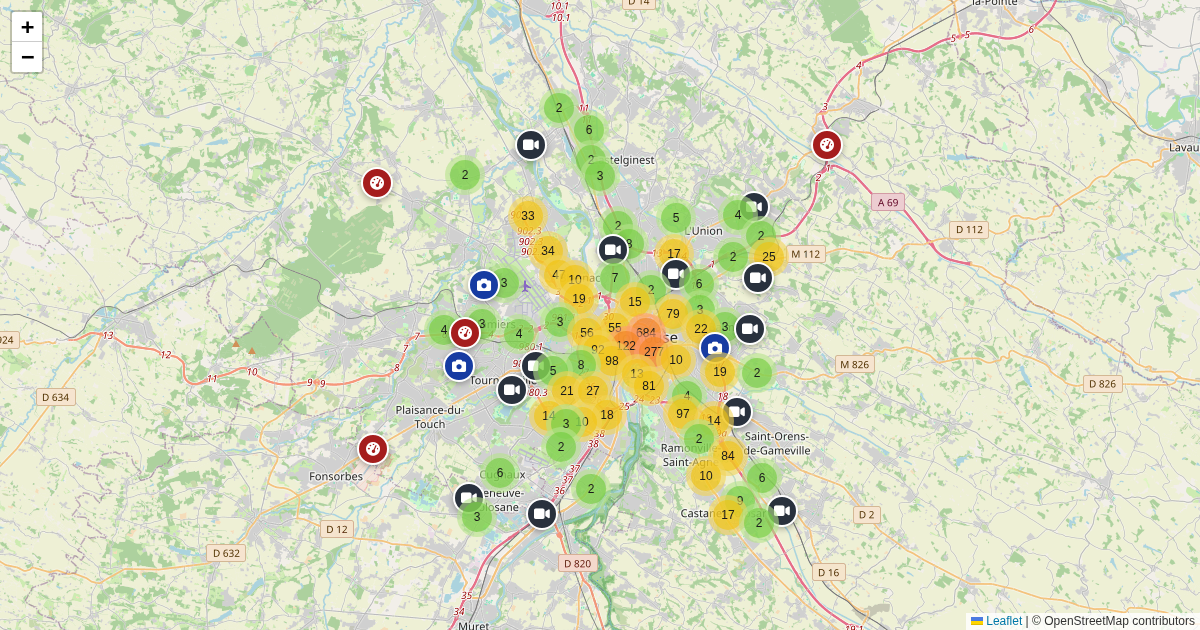The width and height of the screenshot is (1200, 630).
Task: Expand the yellow cluster labeled 18
Action: click(607, 415)
